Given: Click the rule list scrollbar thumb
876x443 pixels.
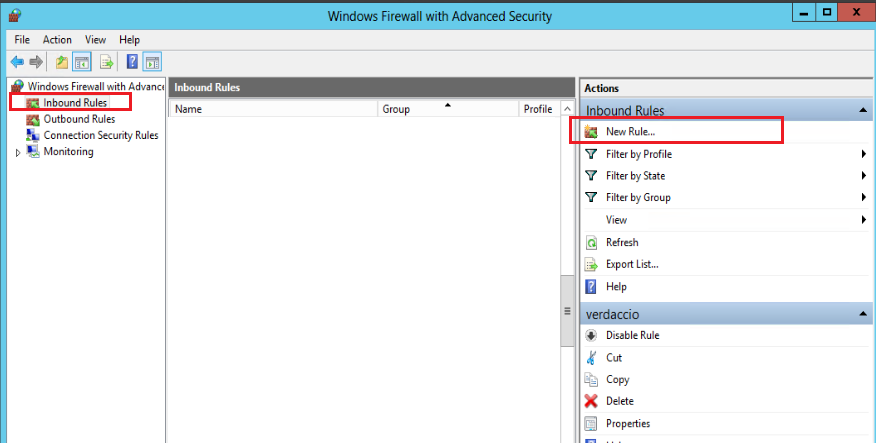Looking at the screenshot, I should pos(567,311).
